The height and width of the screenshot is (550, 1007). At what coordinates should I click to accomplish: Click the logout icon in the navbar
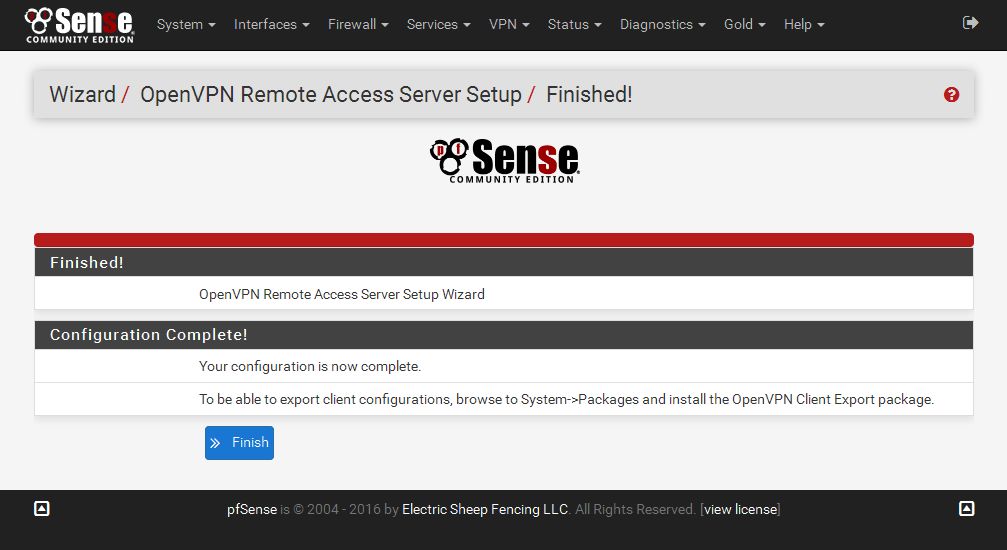(970, 23)
